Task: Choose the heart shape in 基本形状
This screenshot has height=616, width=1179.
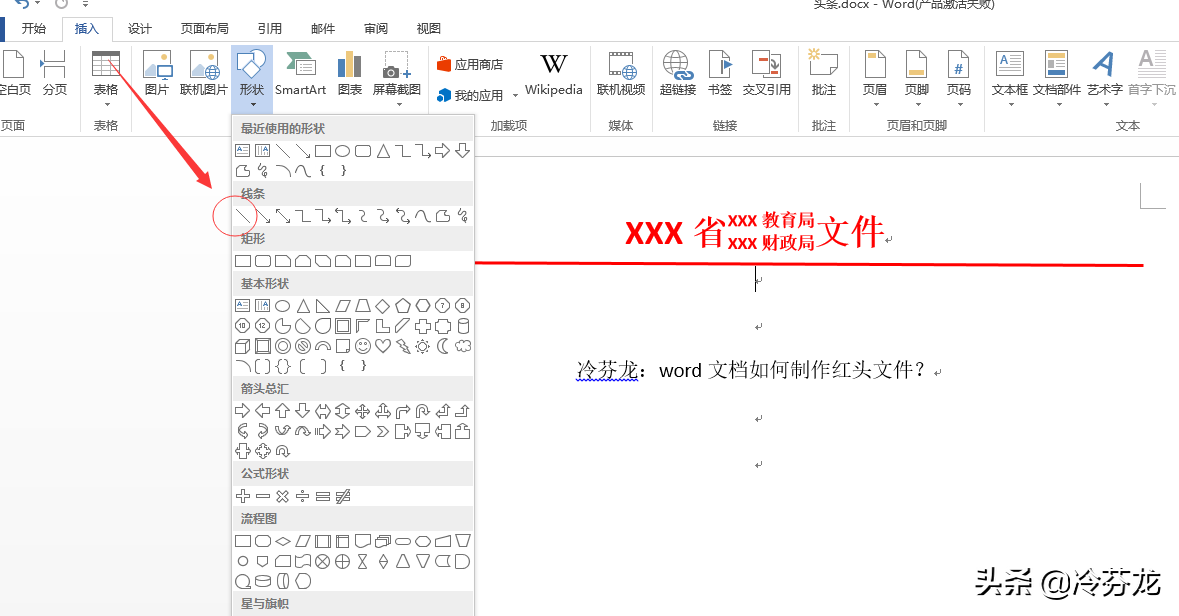Action: point(382,346)
